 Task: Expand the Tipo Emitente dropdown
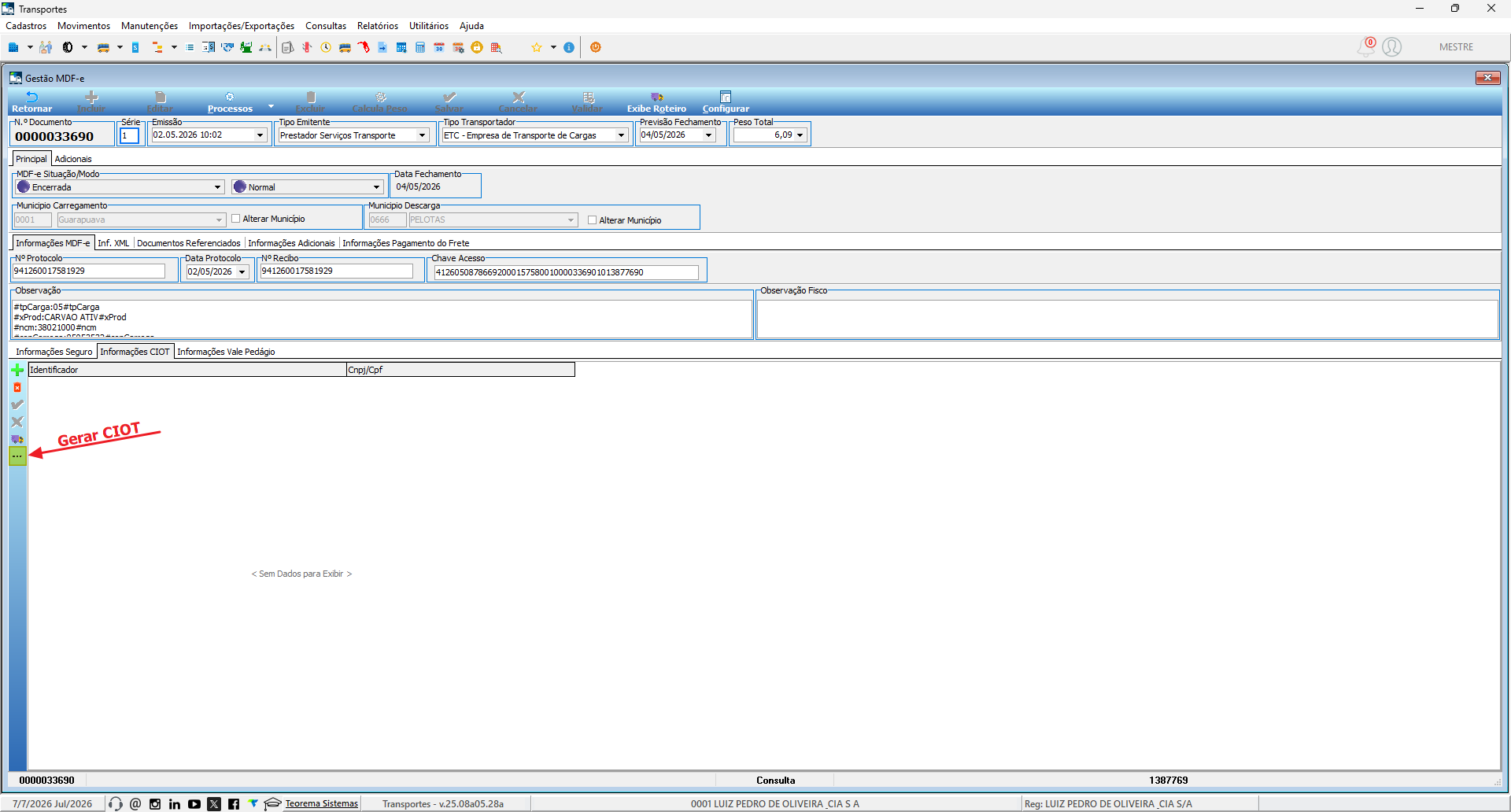(422, 135)
